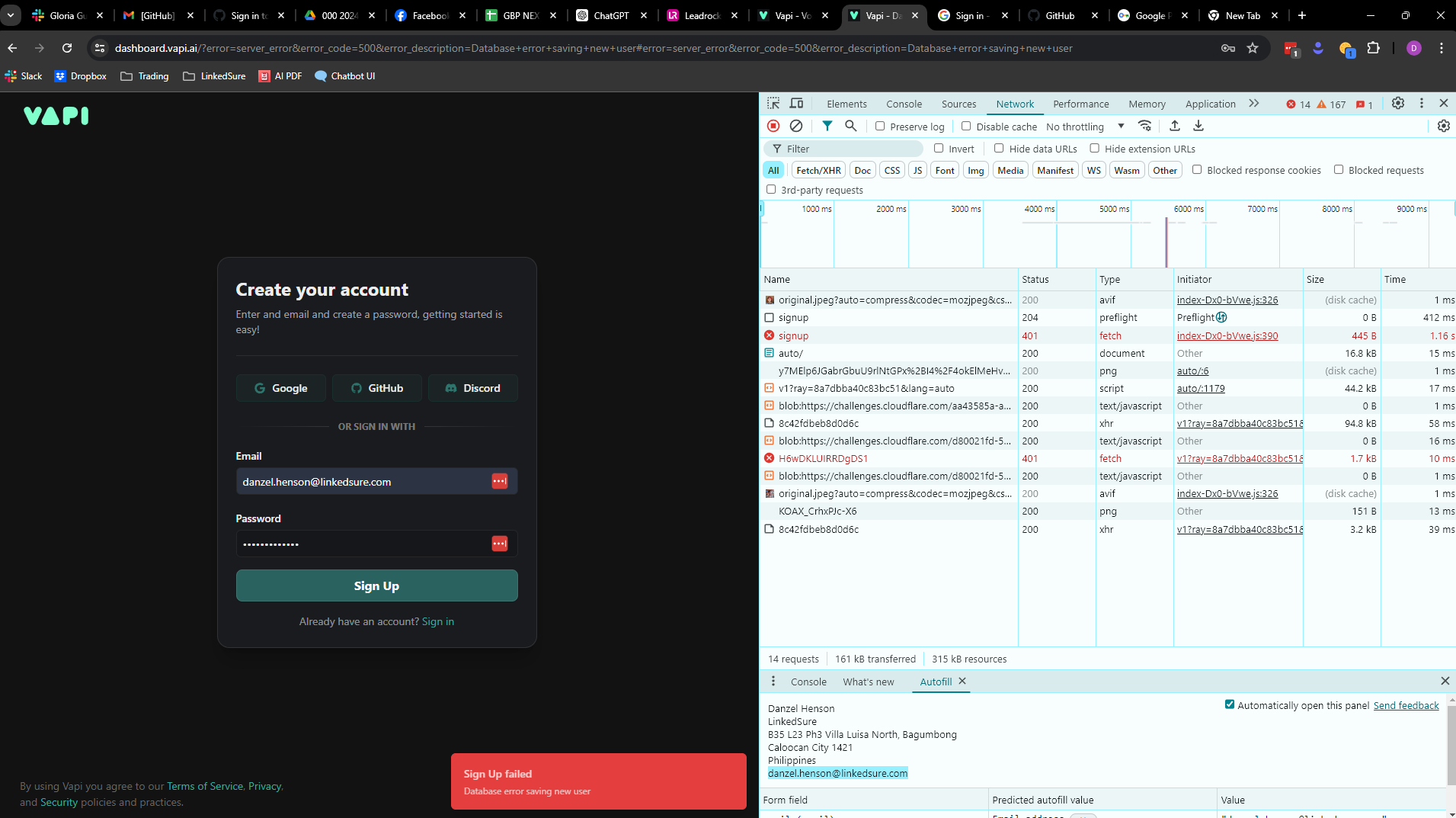Click the Vapi logo
This screenshot has height=818, width=1456.
click(x=56, y=116)
